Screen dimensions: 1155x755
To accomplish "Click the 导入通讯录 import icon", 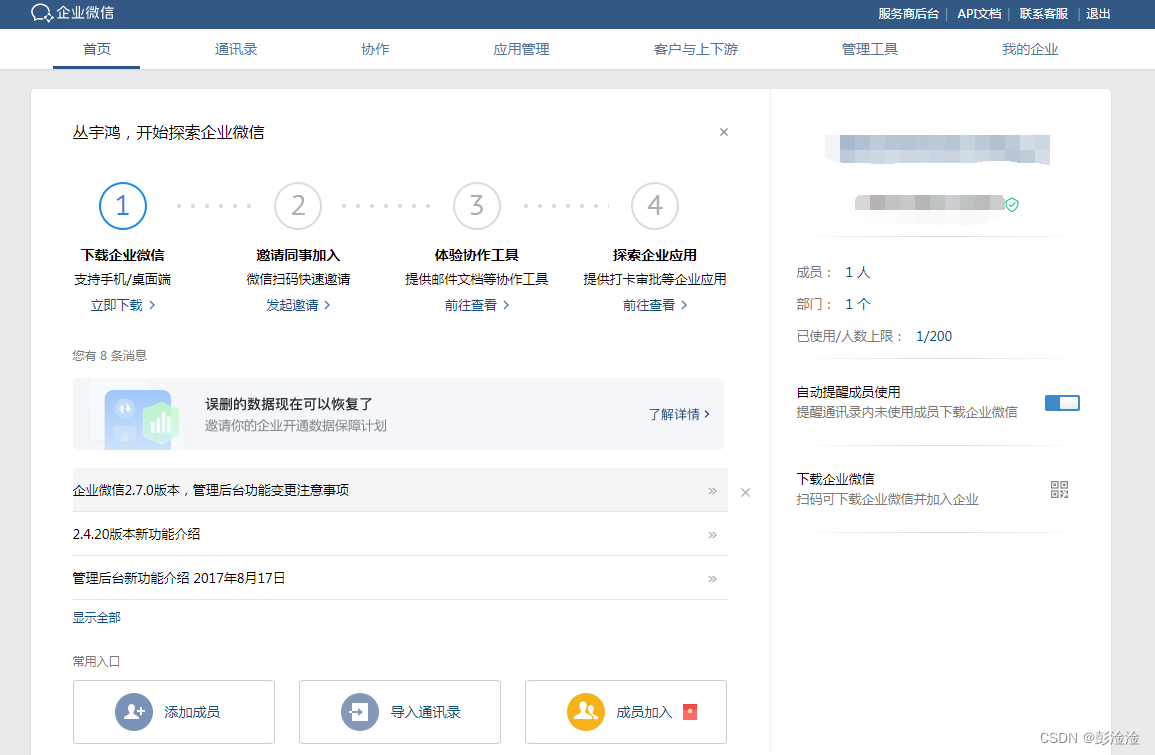I will [359, 712].
